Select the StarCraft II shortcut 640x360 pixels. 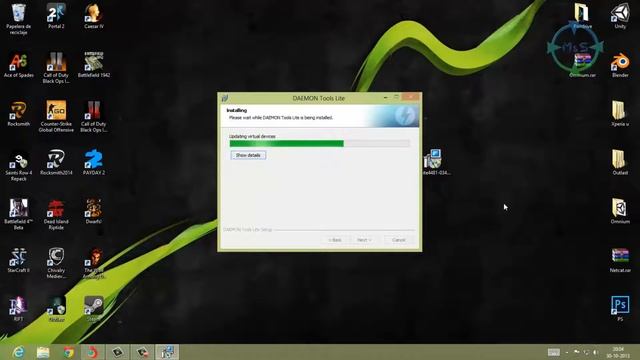[18, 260]
